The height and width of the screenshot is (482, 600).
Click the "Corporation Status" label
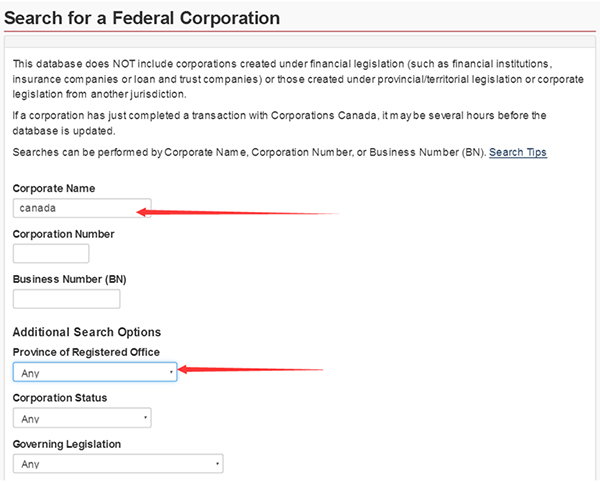[60, 398]
